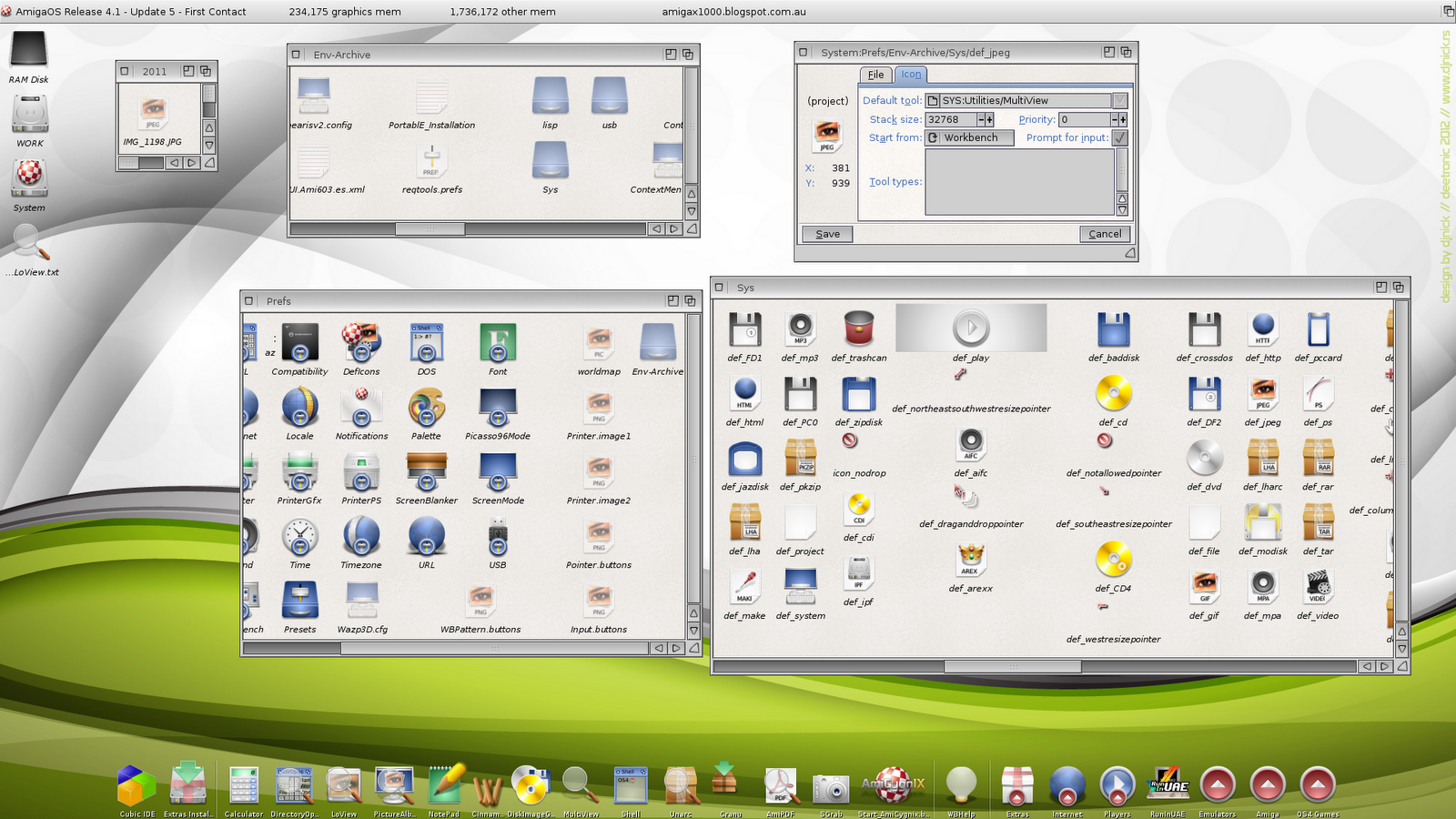1456x819 pixels.
Task: Select the def_baddisk floppy icon
Action: (x=1114, y=329)
